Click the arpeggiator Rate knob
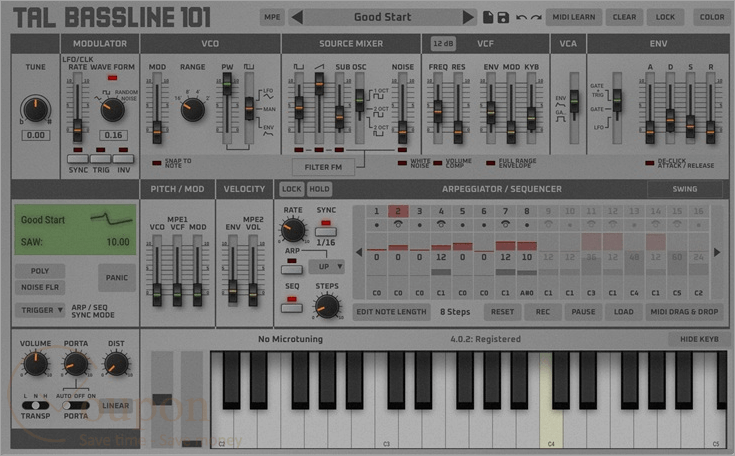 click(292, 230)
